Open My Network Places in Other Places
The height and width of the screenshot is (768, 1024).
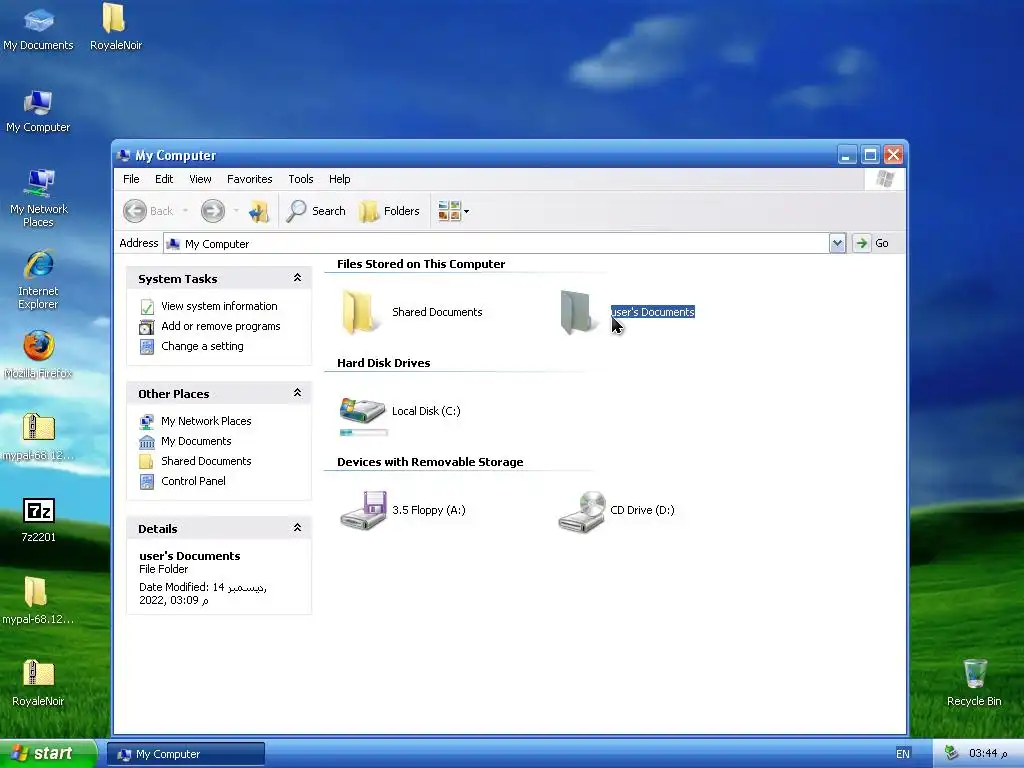point(206,421)
